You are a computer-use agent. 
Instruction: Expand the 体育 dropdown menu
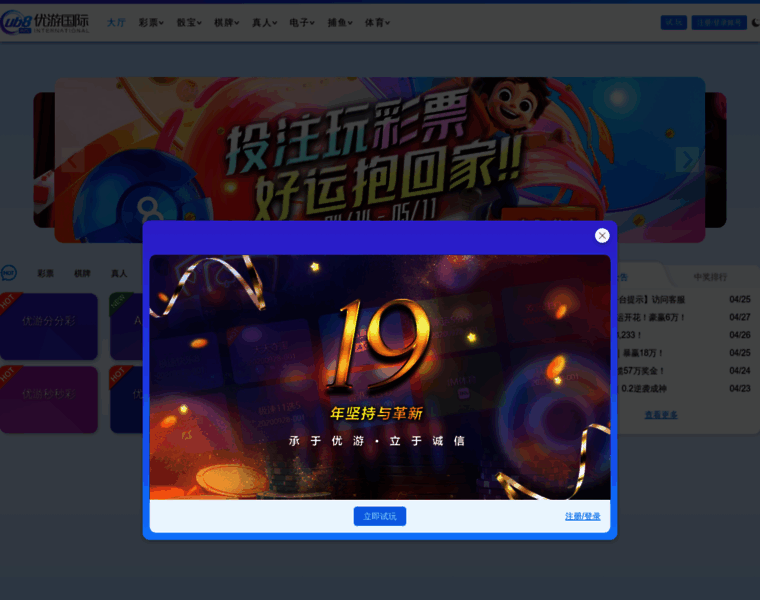(377, 22)
